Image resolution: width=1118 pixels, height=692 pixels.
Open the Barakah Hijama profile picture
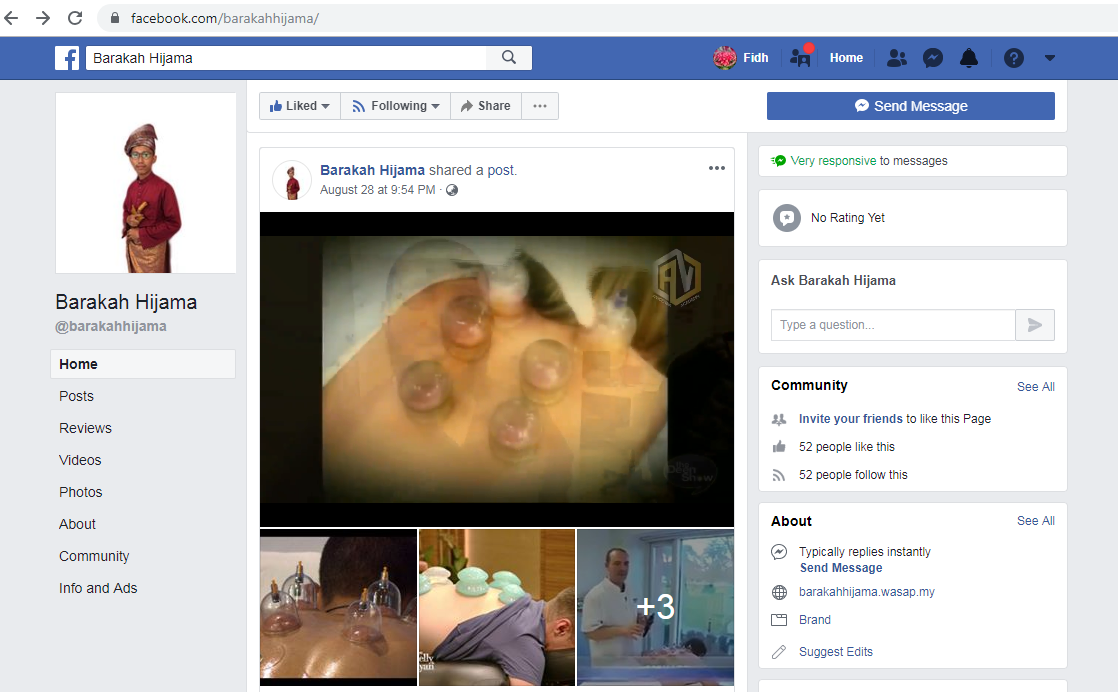[146, 183]
